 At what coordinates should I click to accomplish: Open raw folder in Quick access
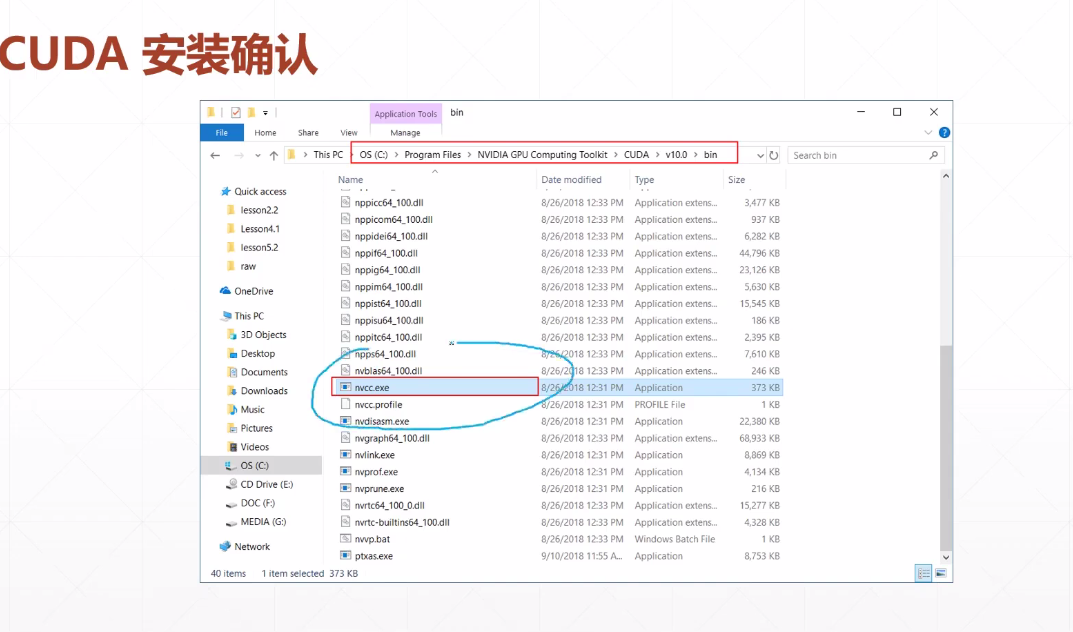pyautogui.click(x=248, y=266)
